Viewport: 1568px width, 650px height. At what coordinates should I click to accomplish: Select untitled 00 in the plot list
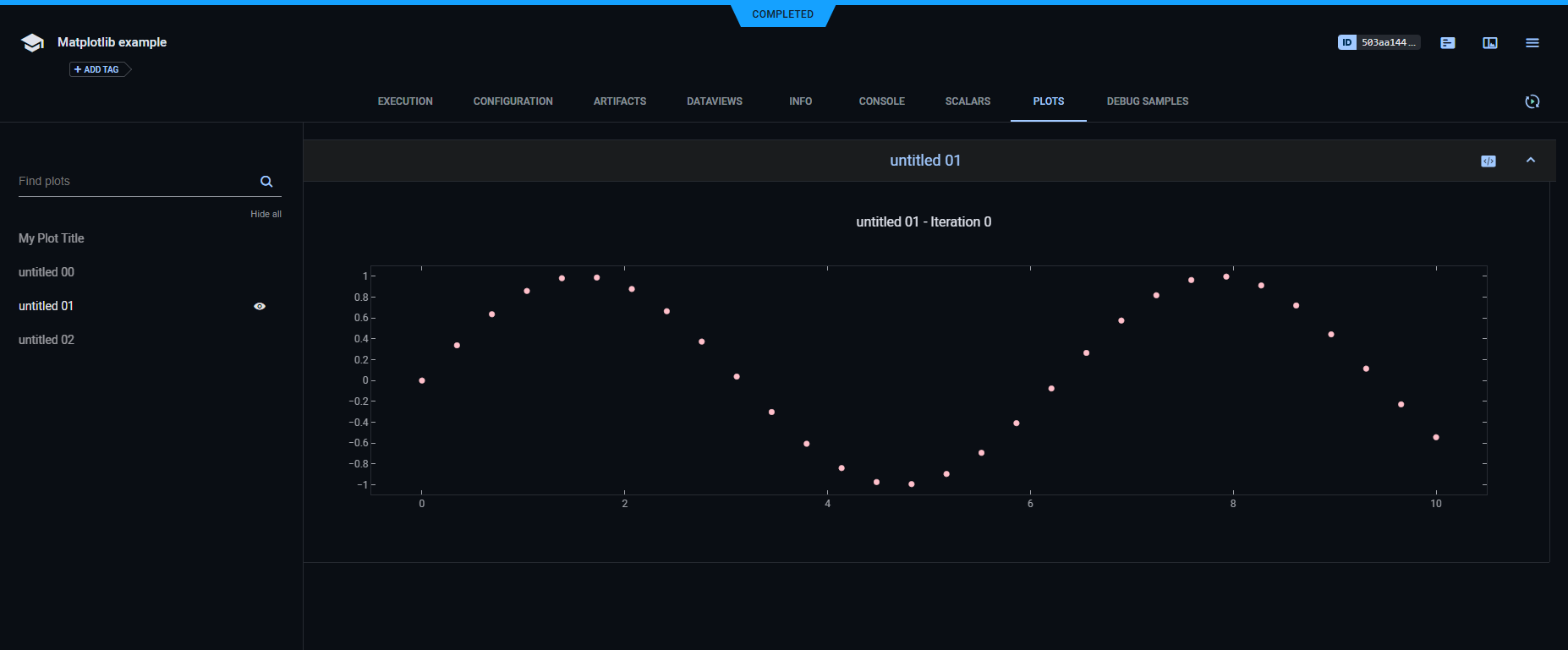(47, 272)
